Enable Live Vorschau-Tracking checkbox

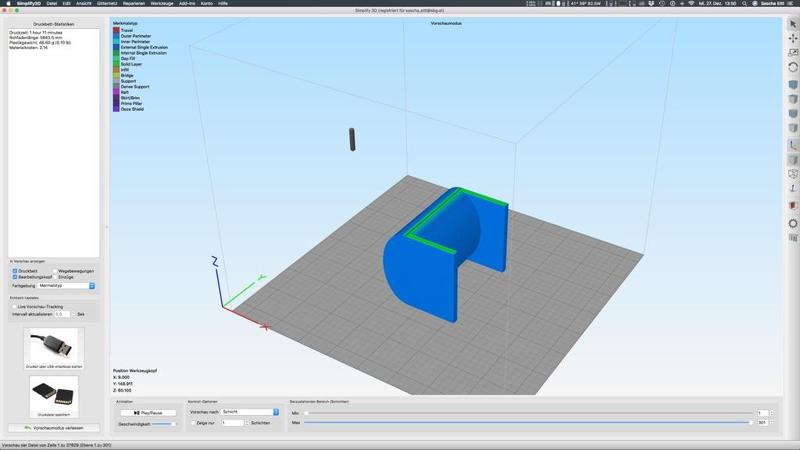click(14, 307)
